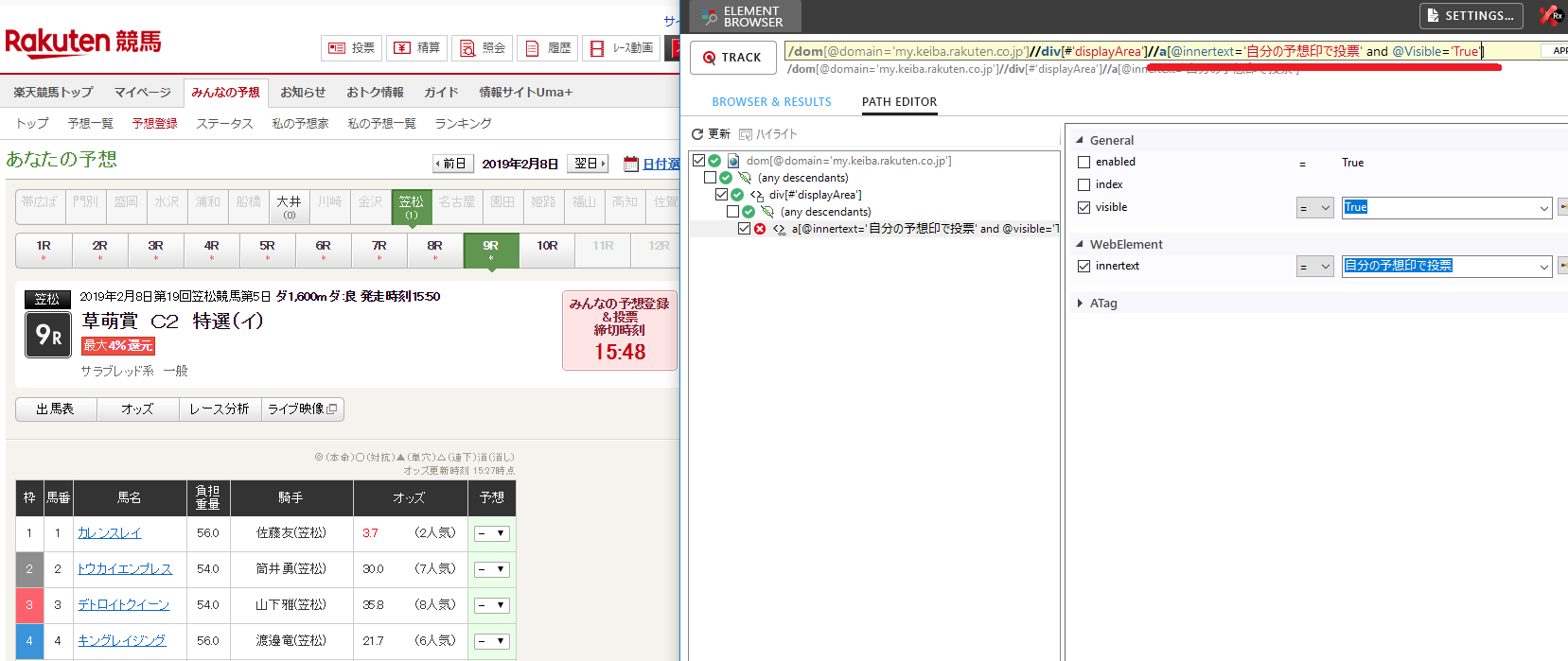This screenshot has height=661, width=1568.
Task: Click the 更新 refresh icon
Action: pyautogui.click(x=697, y=134)
